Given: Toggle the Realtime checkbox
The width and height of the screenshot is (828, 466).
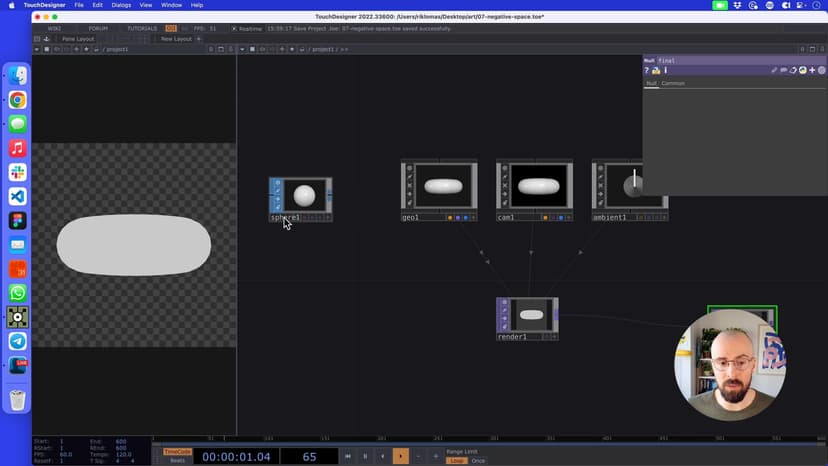Looking at the screenshot, I should click(235, 28).
